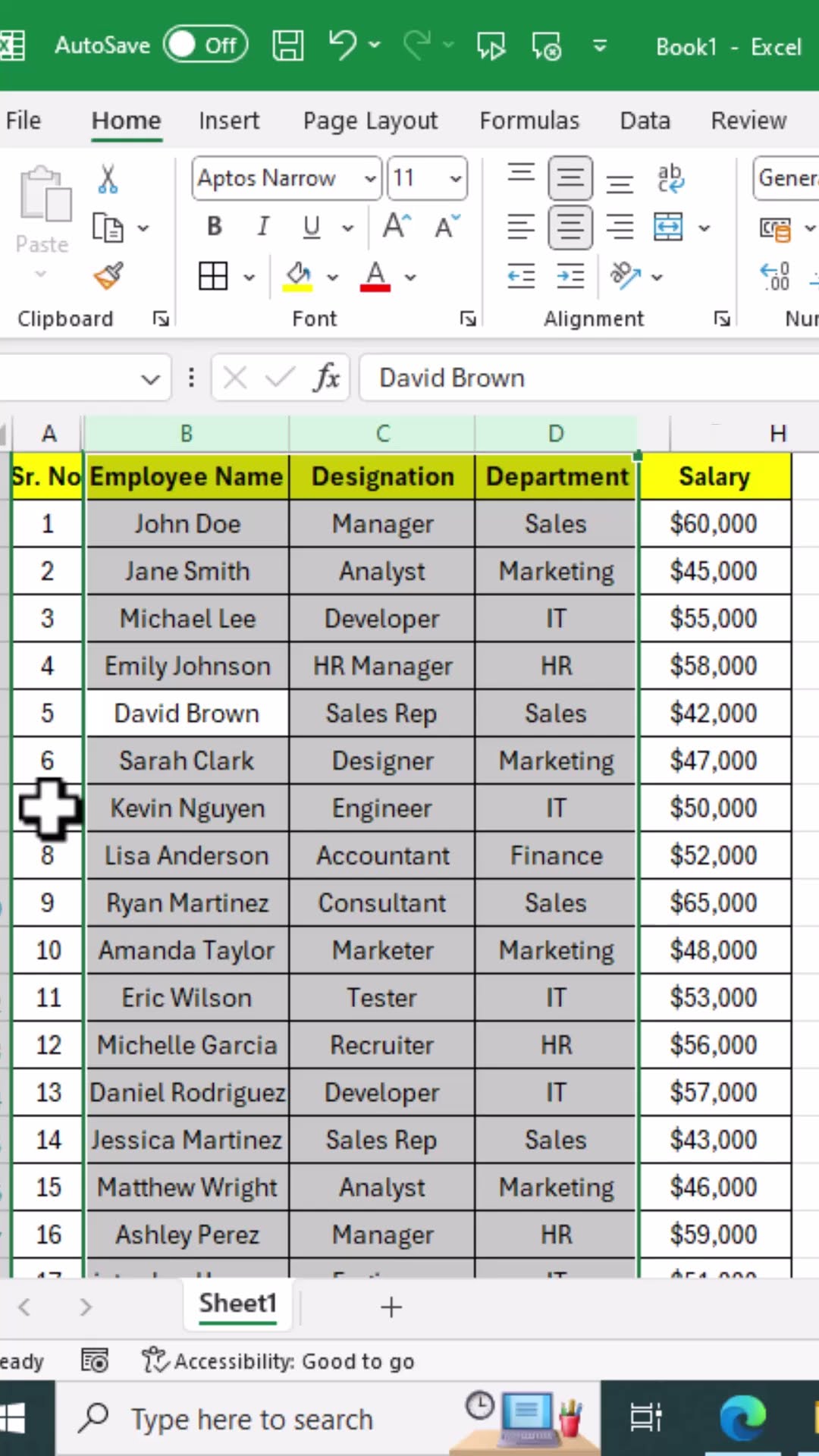Toggle Bold formatting
The height and width of the screenshot is (1456, 819).
pos(215,227)
